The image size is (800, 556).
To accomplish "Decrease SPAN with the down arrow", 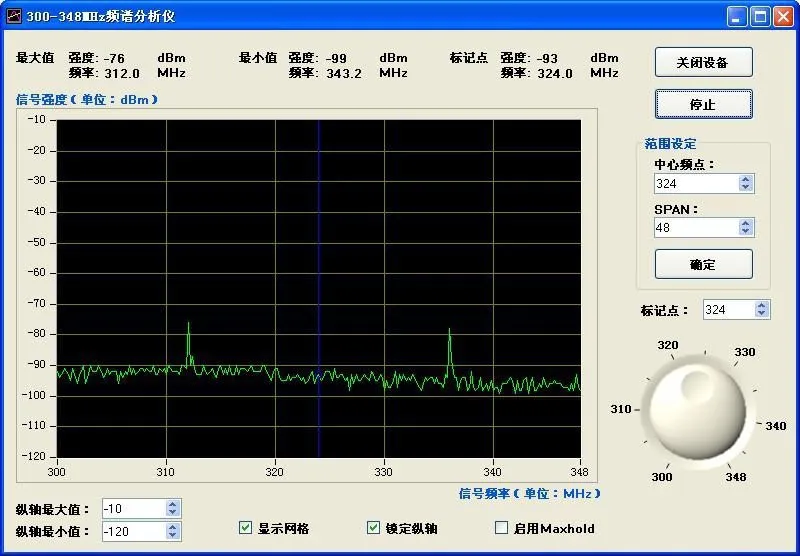I will pos(745,232).
